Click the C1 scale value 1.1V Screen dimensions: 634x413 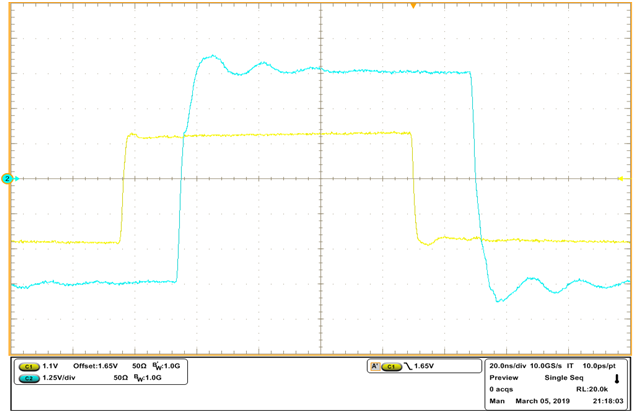pyautogui.click(x=50, y=366)
